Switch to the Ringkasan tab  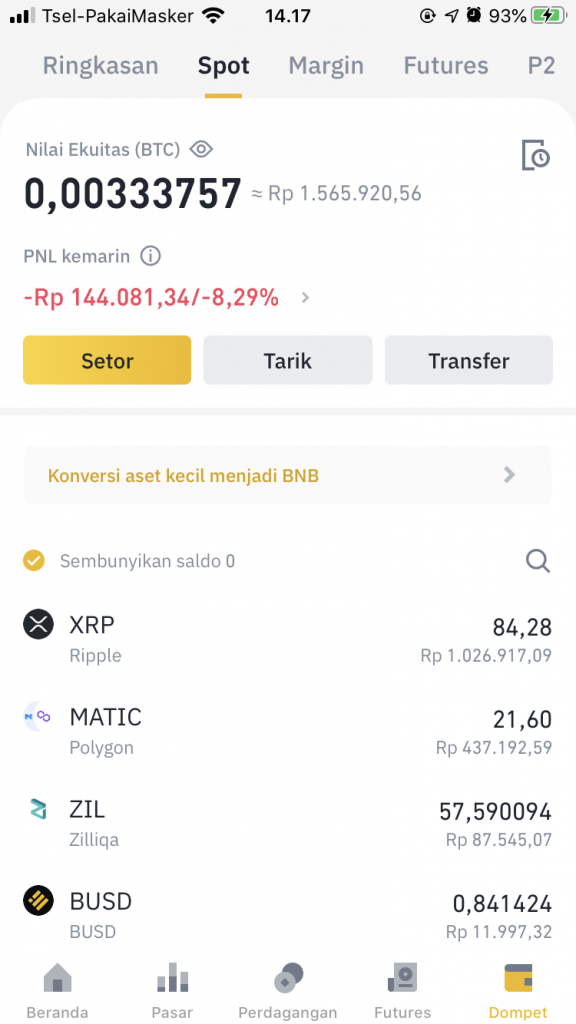coord(101,66)
